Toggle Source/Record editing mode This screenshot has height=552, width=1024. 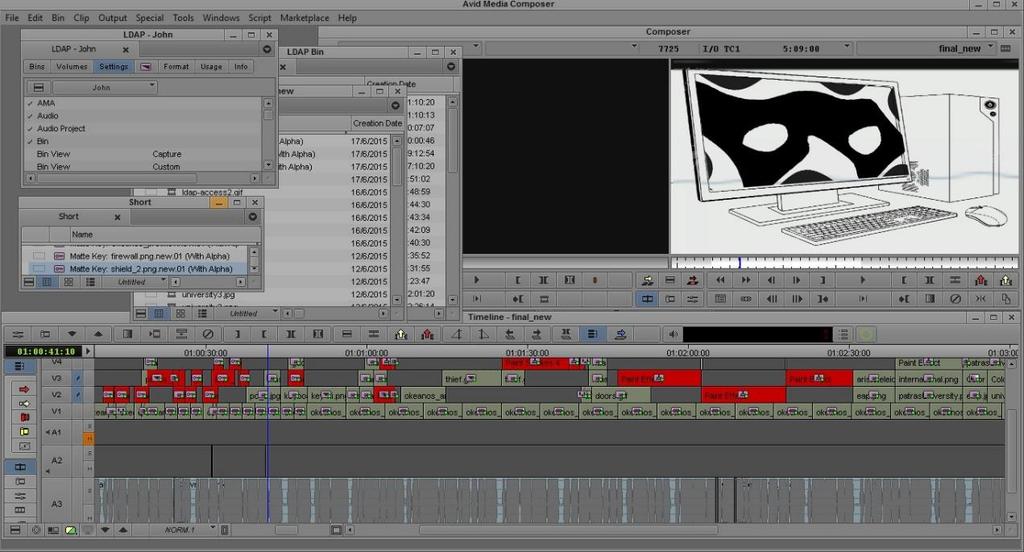[x=647, y=299]
